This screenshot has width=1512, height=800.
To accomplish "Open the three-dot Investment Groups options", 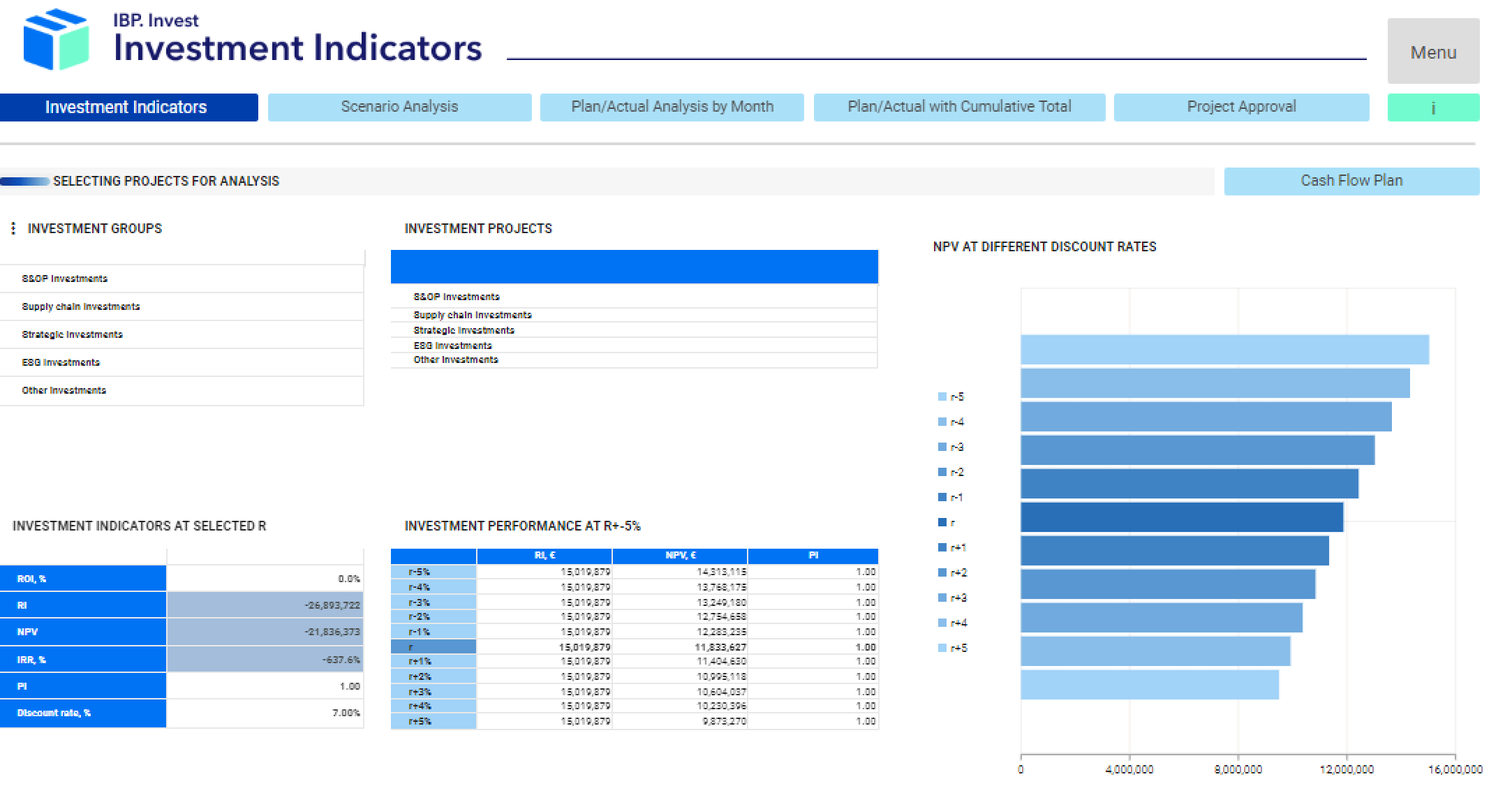I will (x=13, y=228).
